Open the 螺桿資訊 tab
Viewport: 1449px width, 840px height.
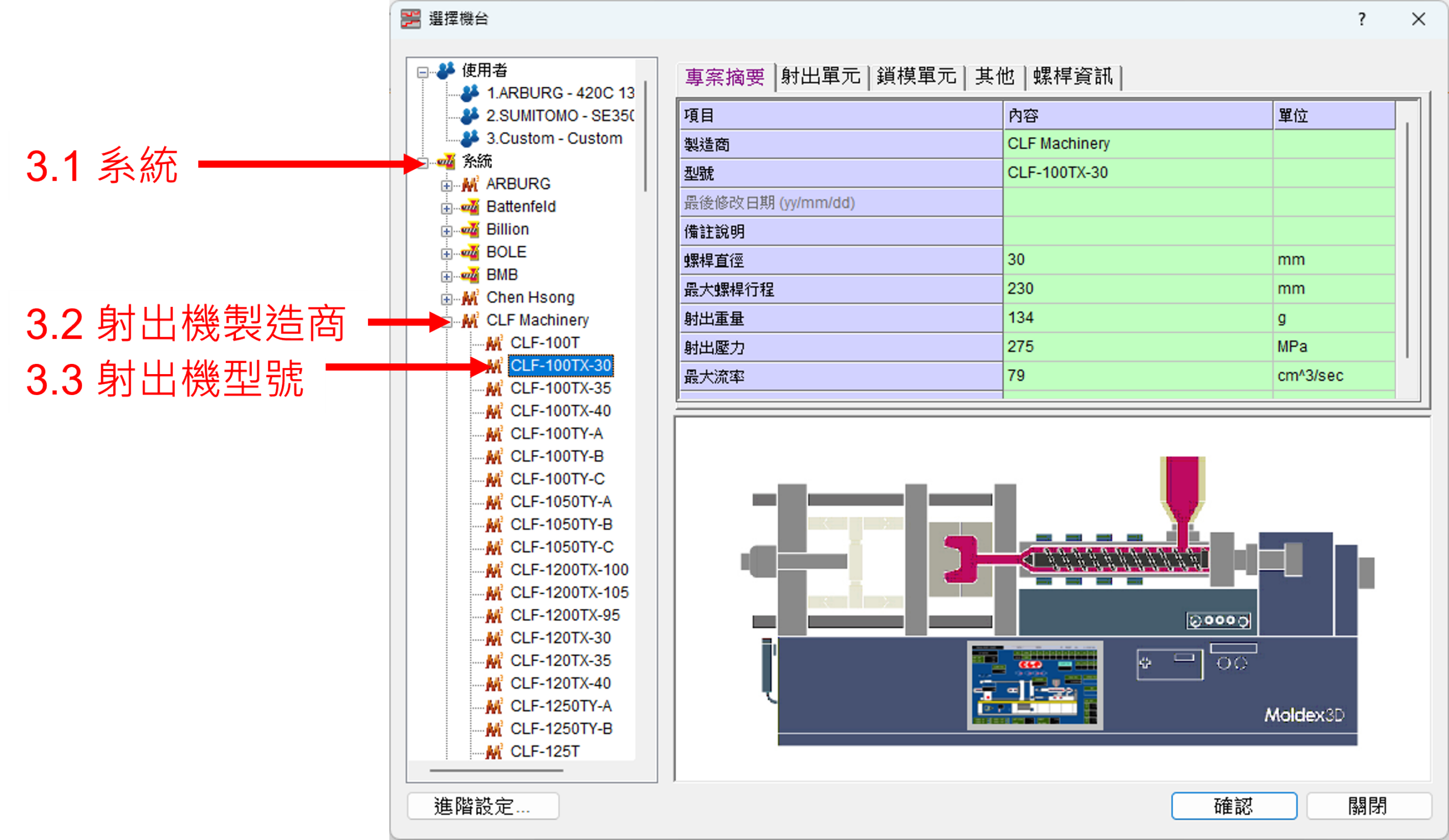pos(1073,76)
